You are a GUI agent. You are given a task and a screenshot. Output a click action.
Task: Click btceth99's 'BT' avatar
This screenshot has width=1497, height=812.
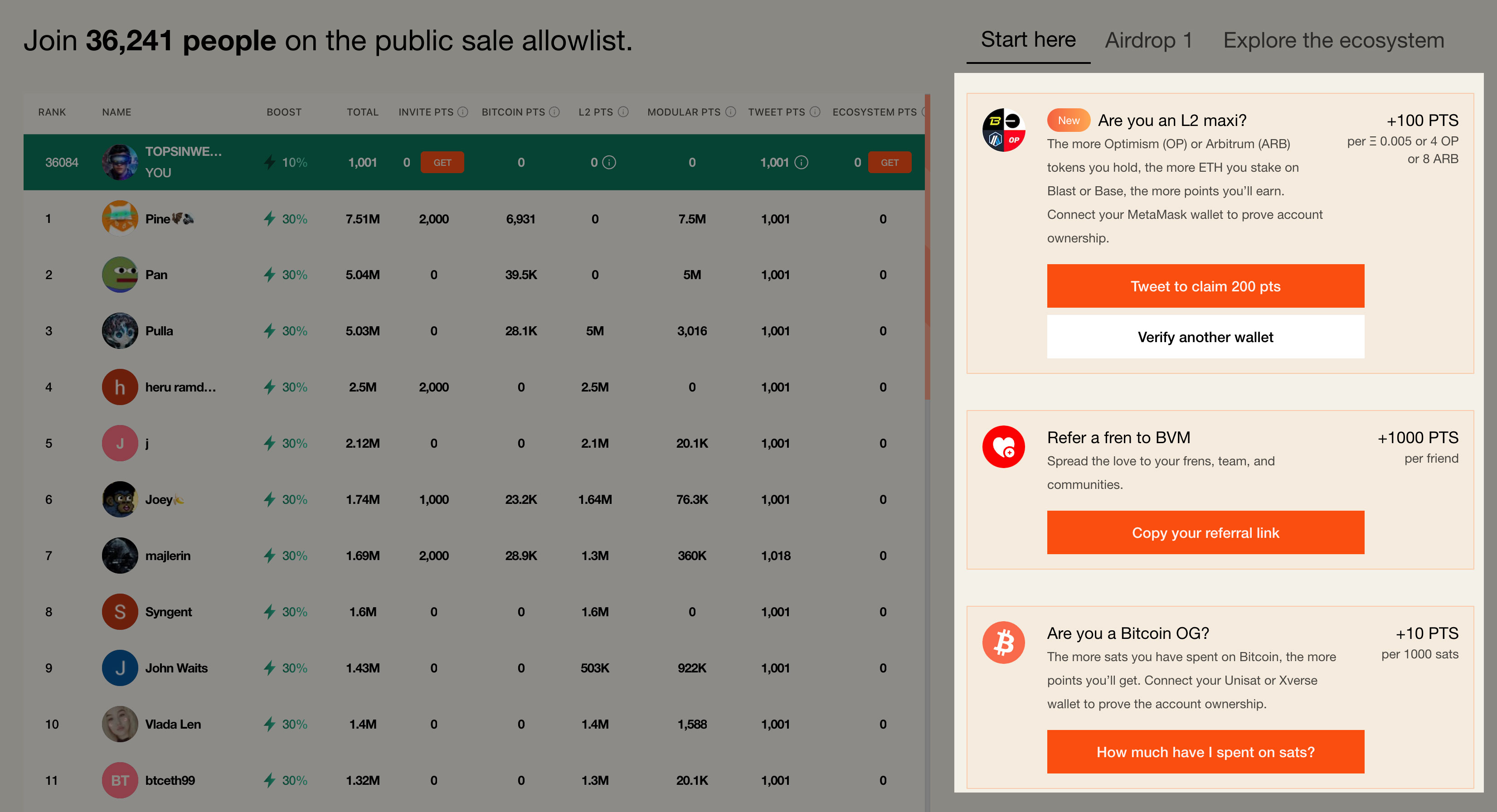point(120,781)
